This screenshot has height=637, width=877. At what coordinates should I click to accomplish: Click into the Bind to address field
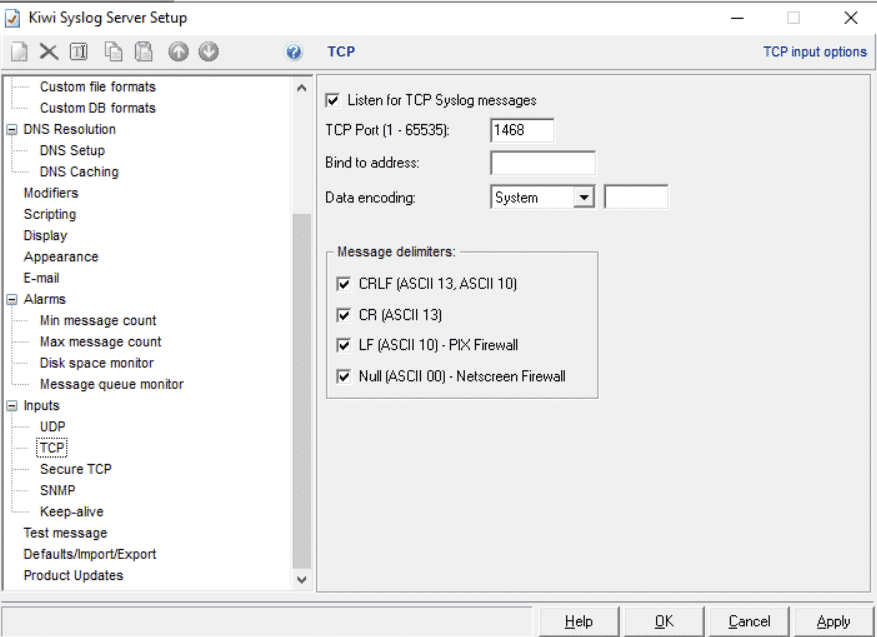(542, 164)
